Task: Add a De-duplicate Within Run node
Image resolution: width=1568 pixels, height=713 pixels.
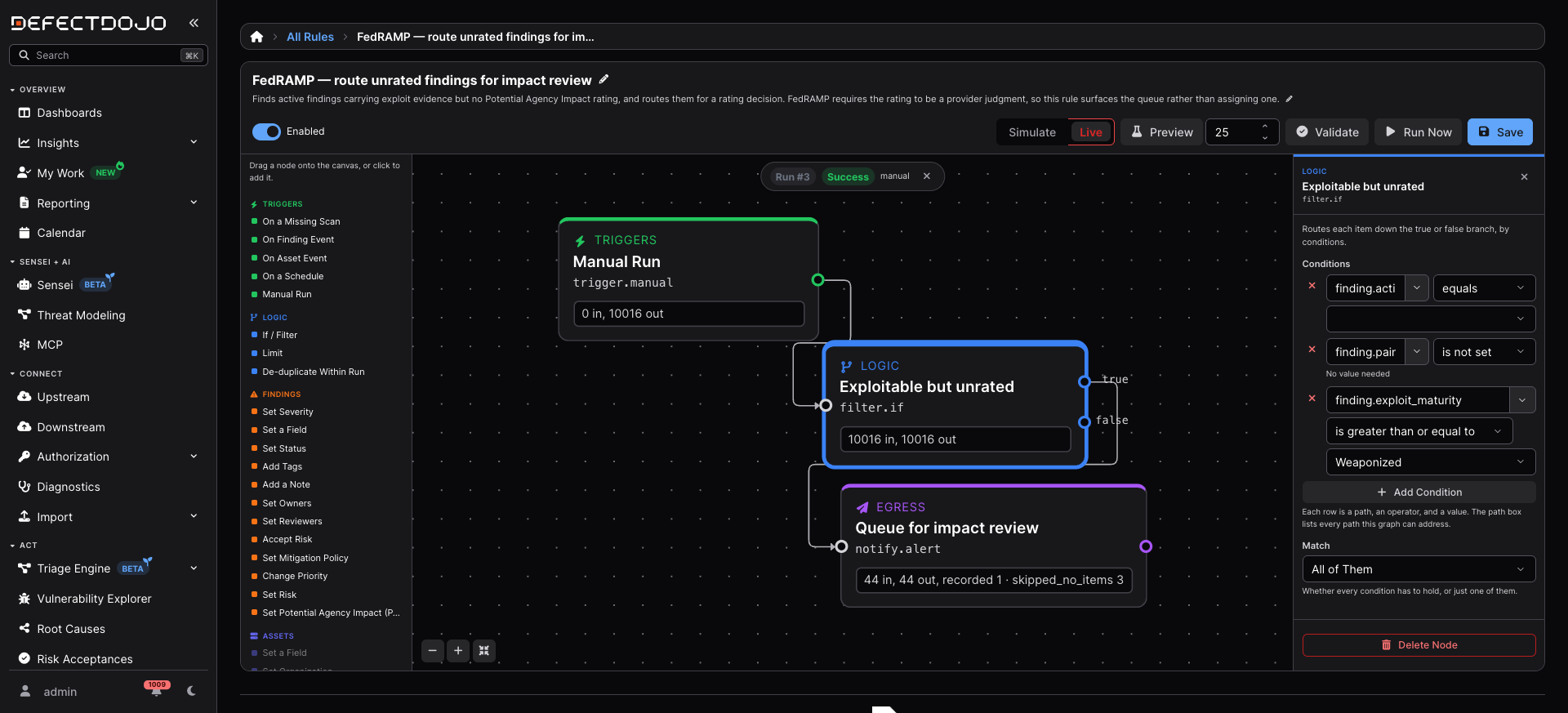Action: pos(314,372)
